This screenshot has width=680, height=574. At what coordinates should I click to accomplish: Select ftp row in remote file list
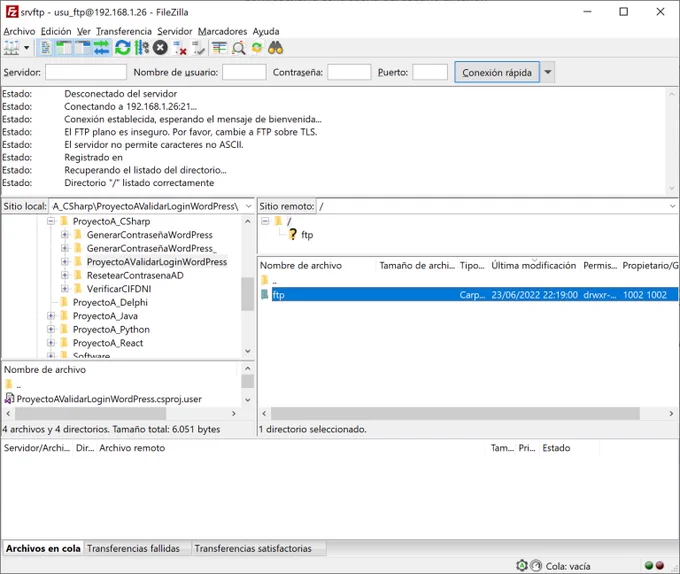coord(469,295)
